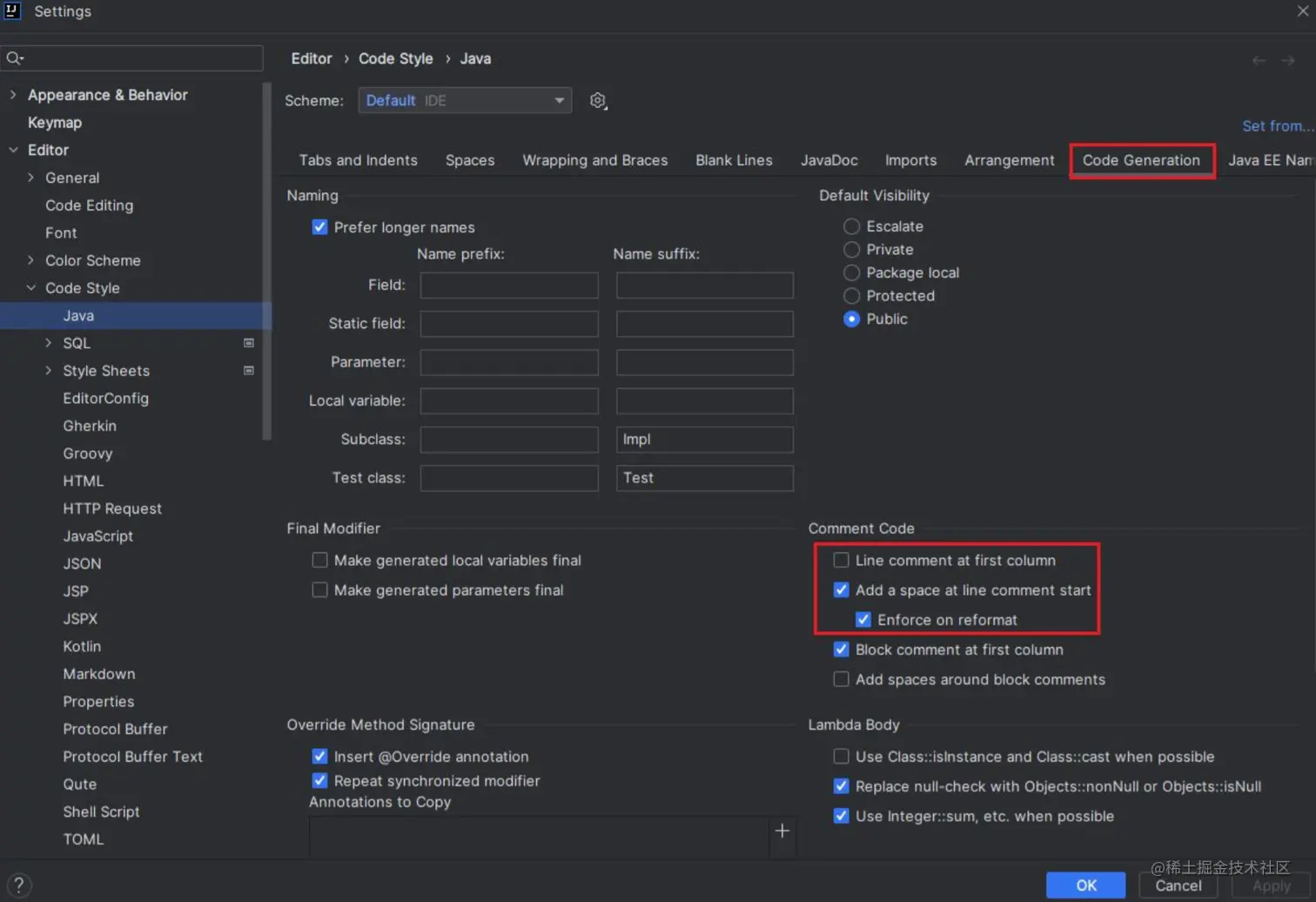The image size is (1316, 902).
Task: Open the Imports tab
Action: tap(910, 161)
